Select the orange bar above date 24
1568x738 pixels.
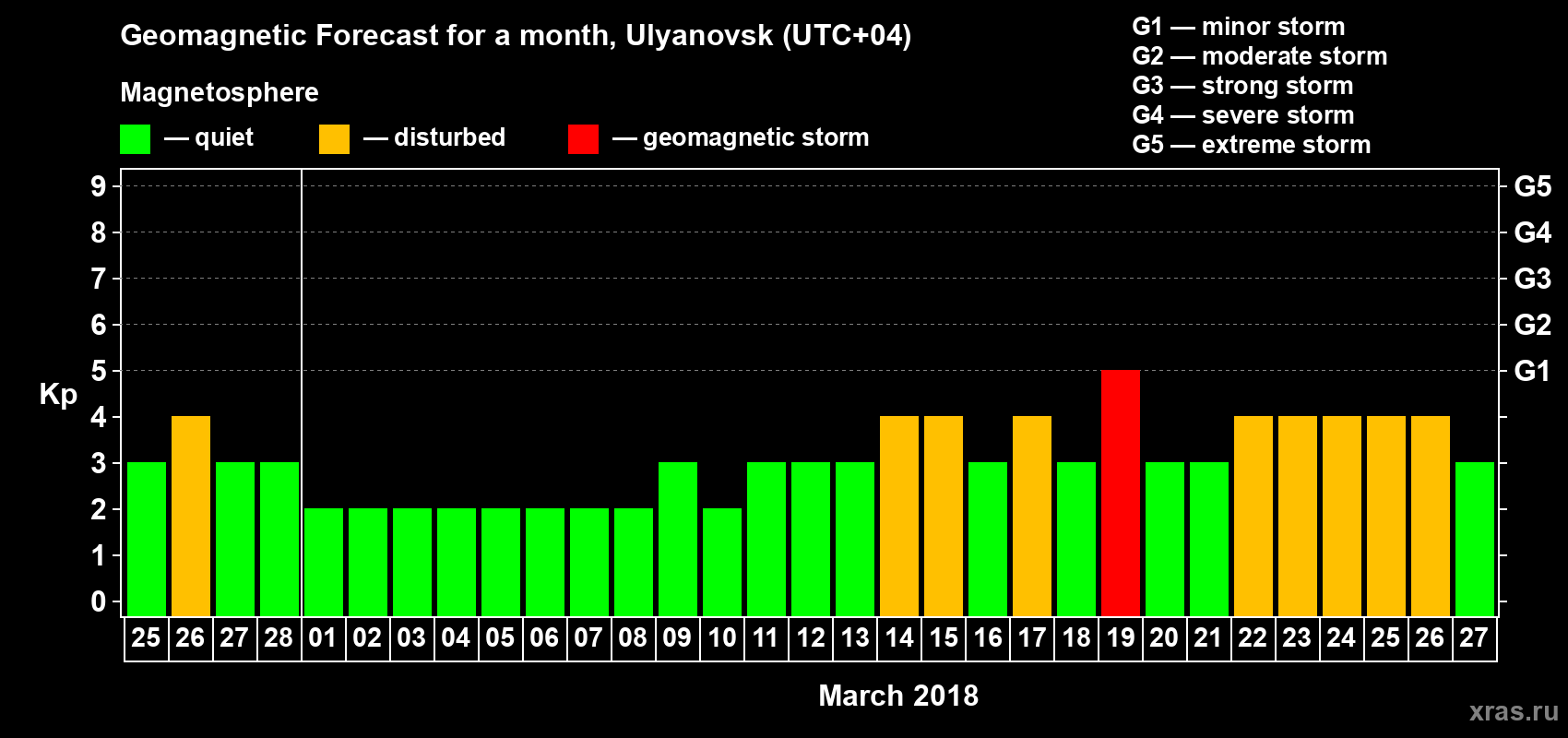pos(1342,516)
